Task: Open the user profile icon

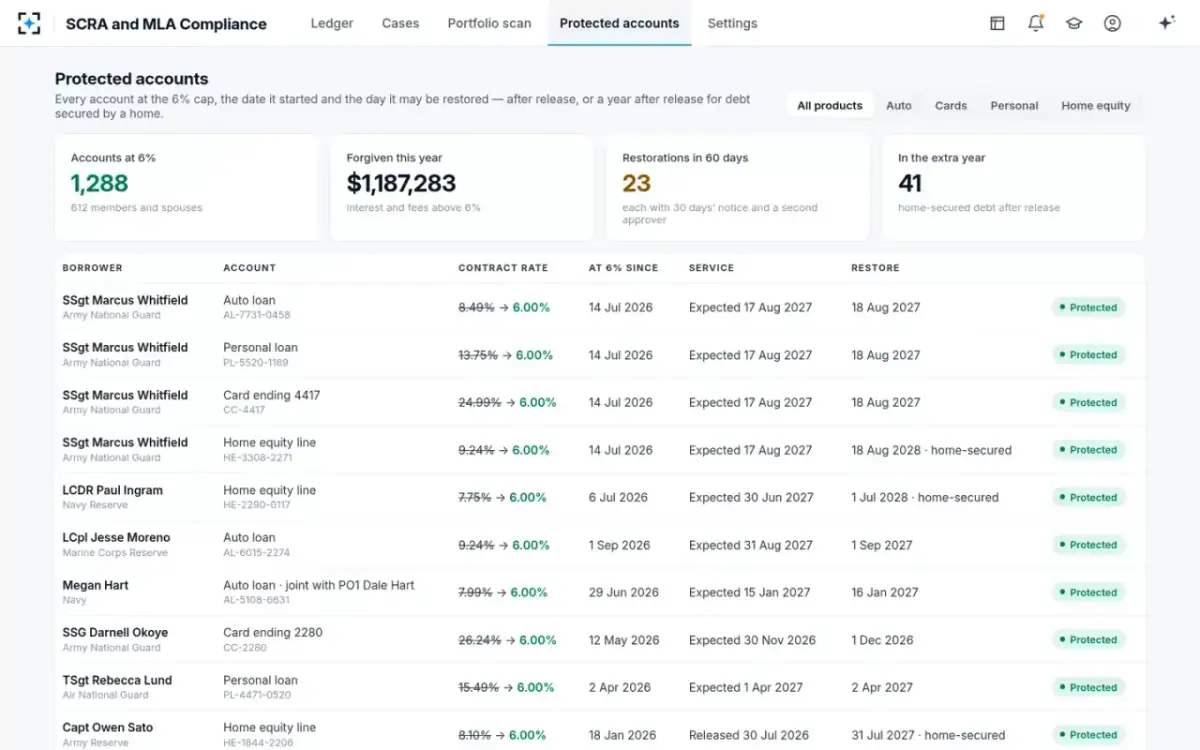Action: (x=1112, y=23)
